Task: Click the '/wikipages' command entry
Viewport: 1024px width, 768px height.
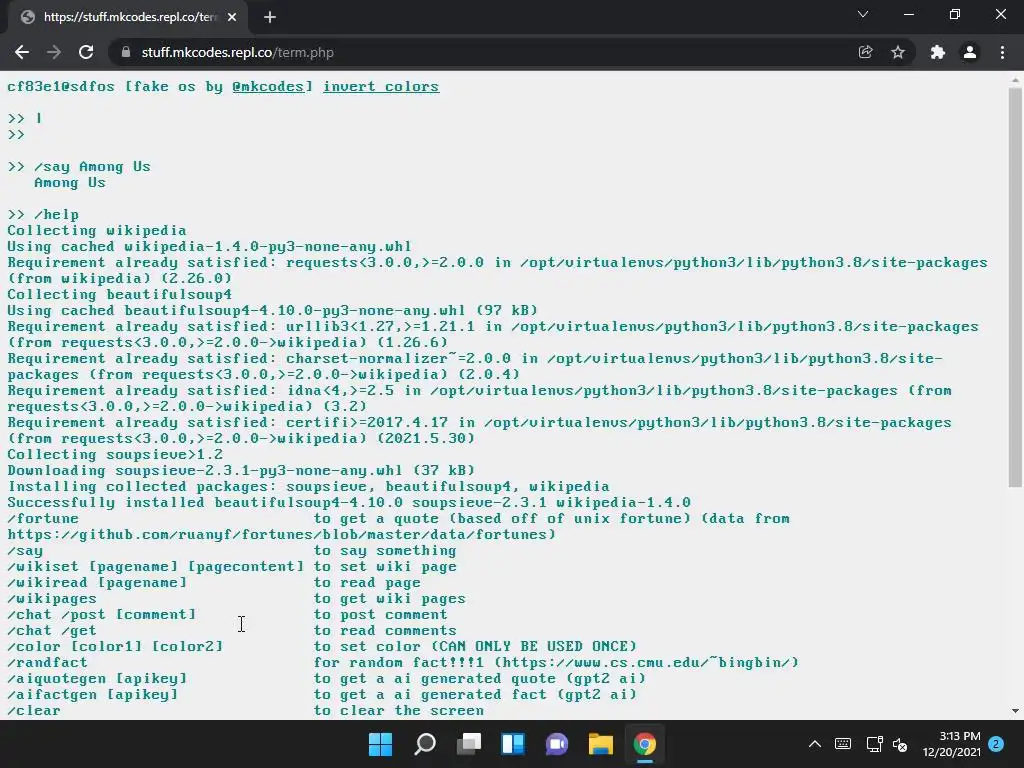Action: pyautogui.click(x=52, y=598)
